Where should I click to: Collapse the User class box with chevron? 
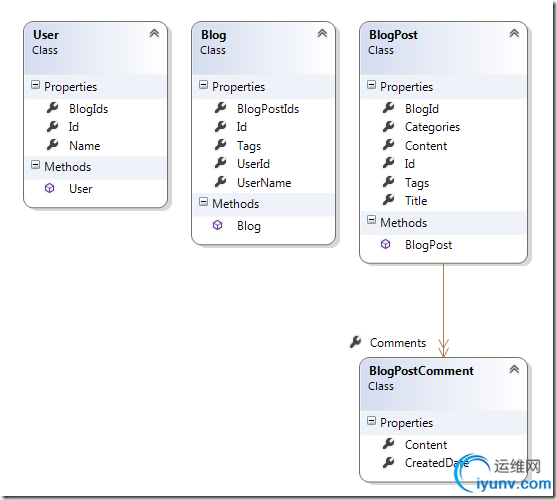tap(154, 33)
